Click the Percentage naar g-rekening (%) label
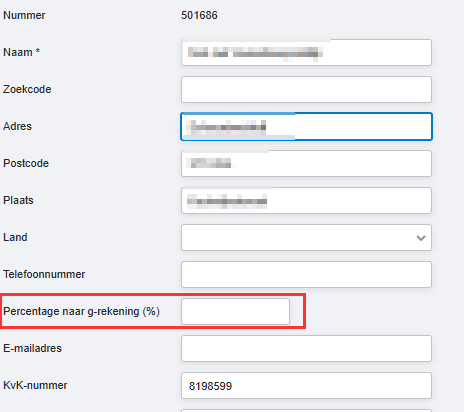This screenshot has width=464, height=412. pyautogui.click(x=81, y=311)
